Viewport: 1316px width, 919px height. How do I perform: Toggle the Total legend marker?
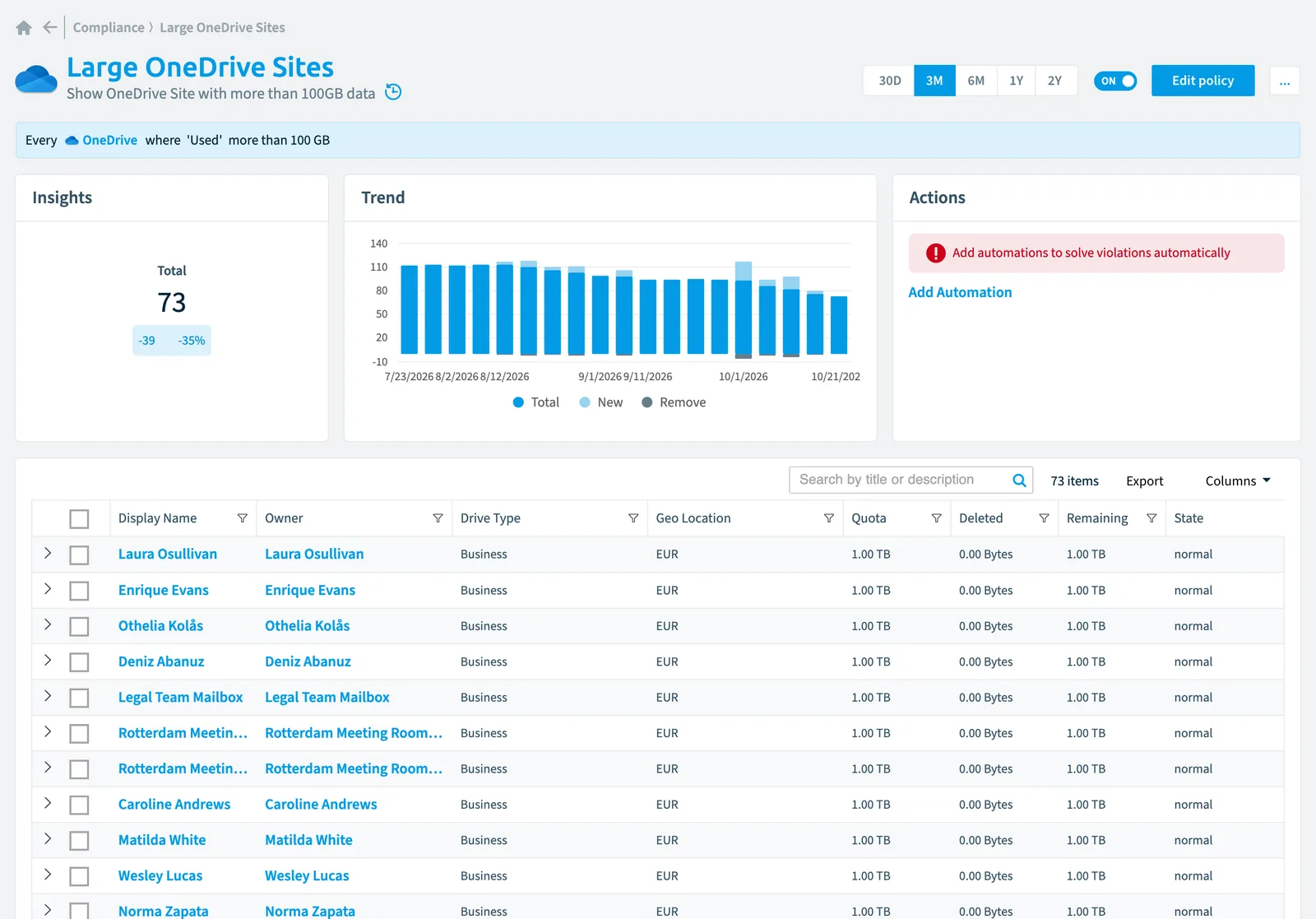518,402
